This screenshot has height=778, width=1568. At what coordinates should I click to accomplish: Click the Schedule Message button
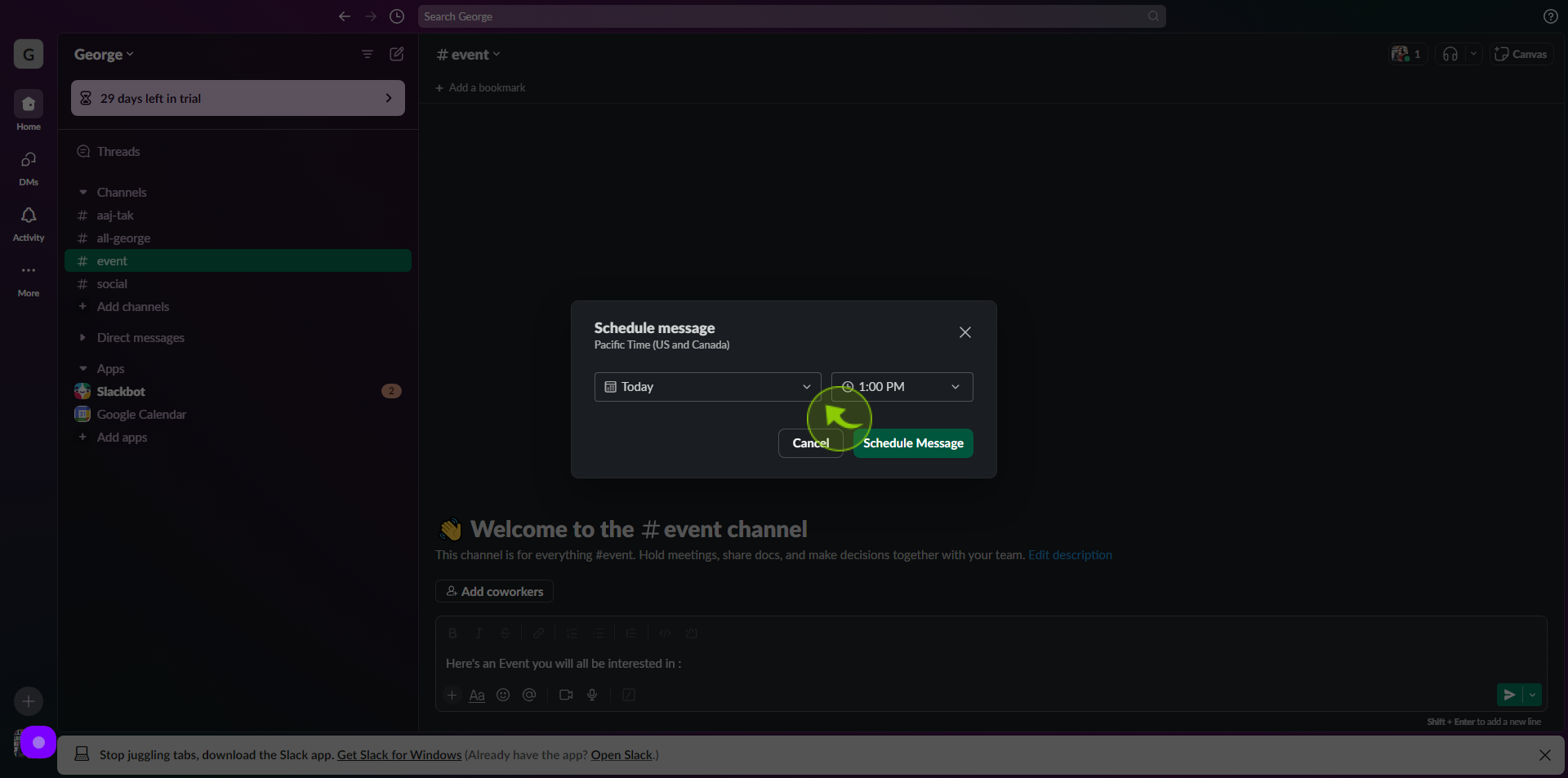(913, 443)
